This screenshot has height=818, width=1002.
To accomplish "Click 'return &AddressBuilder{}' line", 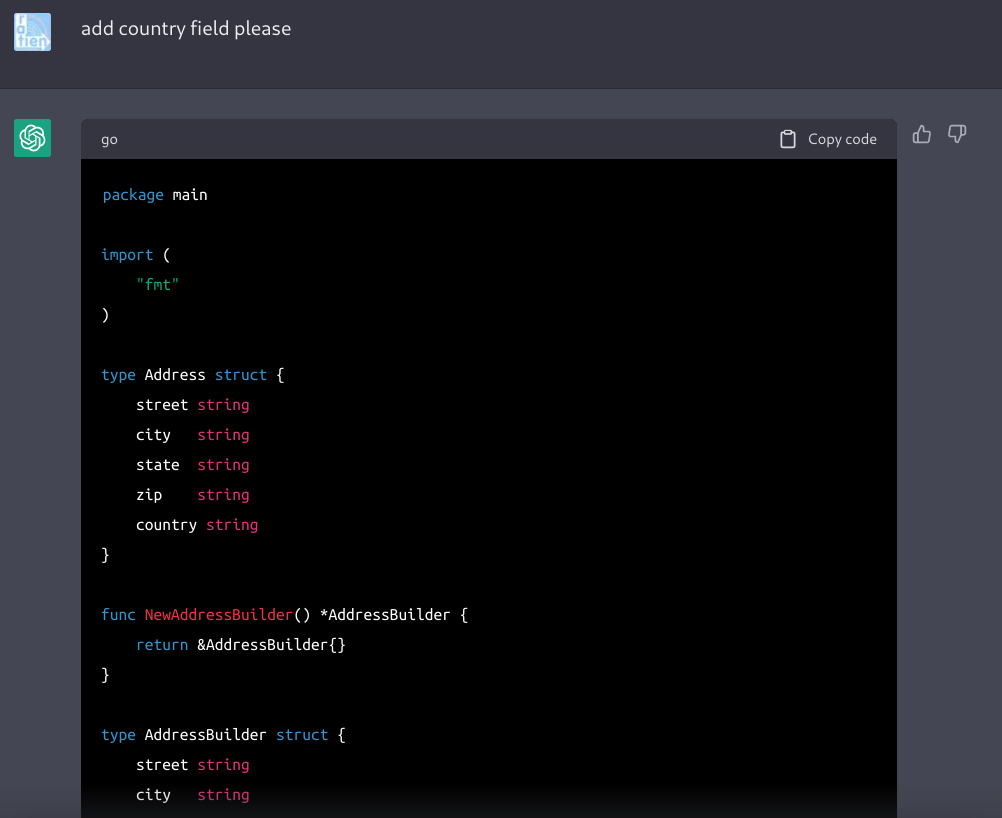I will (241, 645).
